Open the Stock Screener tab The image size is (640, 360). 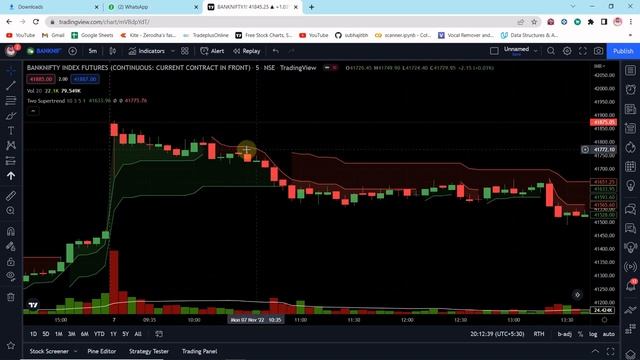pyautogui.click(x=49, y=351)
